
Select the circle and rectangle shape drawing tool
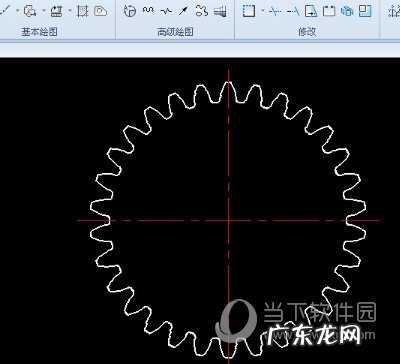30,11
